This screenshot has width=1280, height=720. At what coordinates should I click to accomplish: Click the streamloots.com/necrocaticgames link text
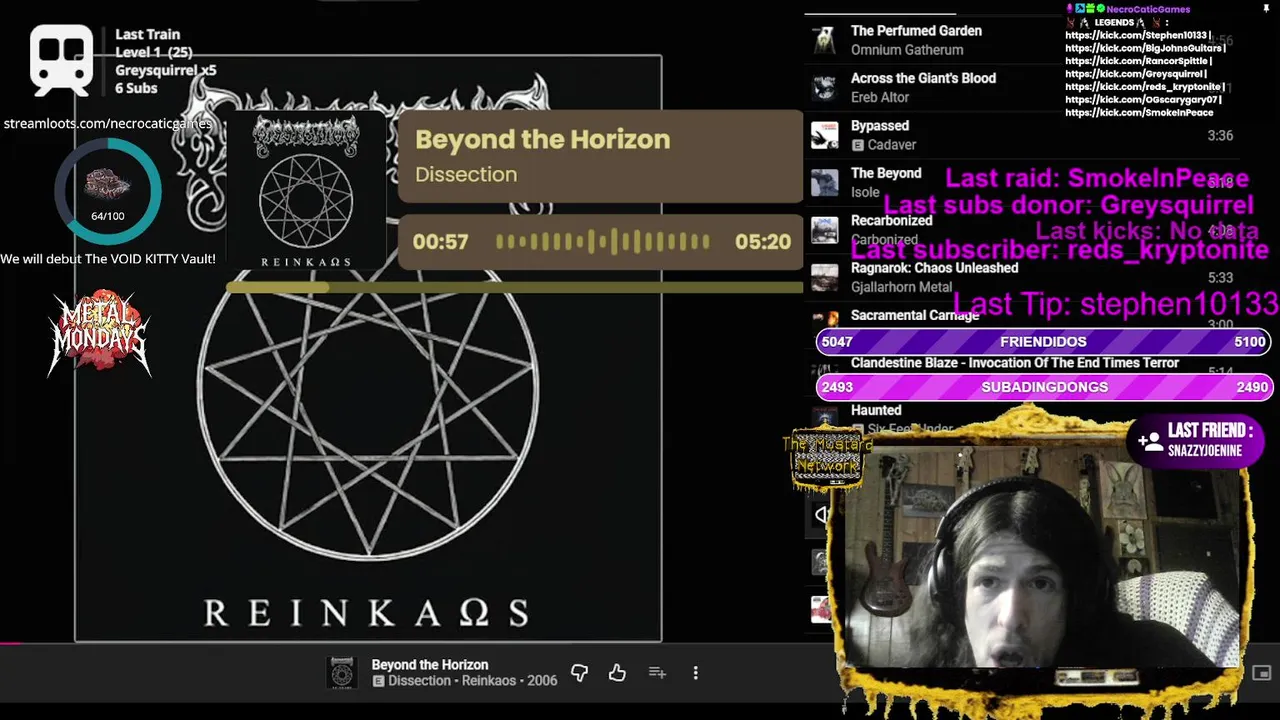108,124
